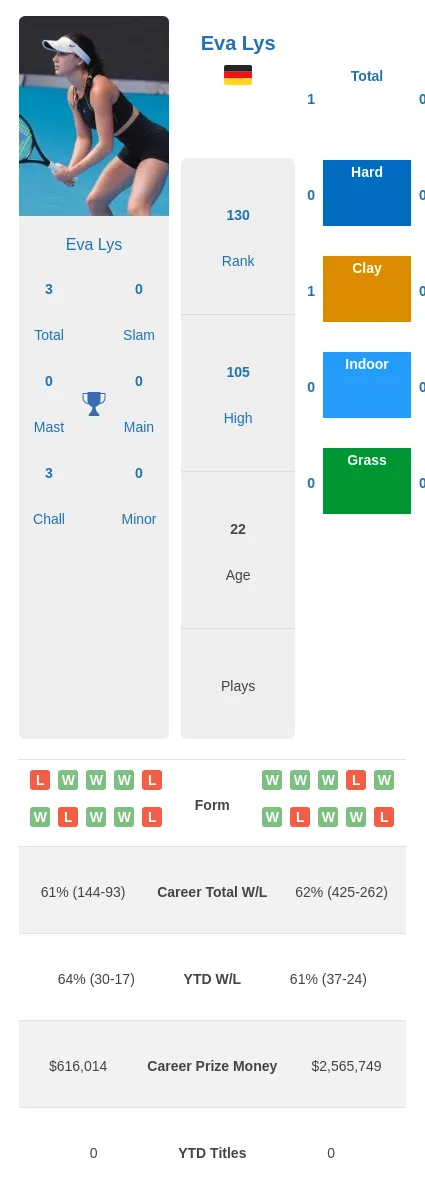This screenshot has width=425, height=1200.
Task: Open the Eva Lys title link
Action: [238, 43]
